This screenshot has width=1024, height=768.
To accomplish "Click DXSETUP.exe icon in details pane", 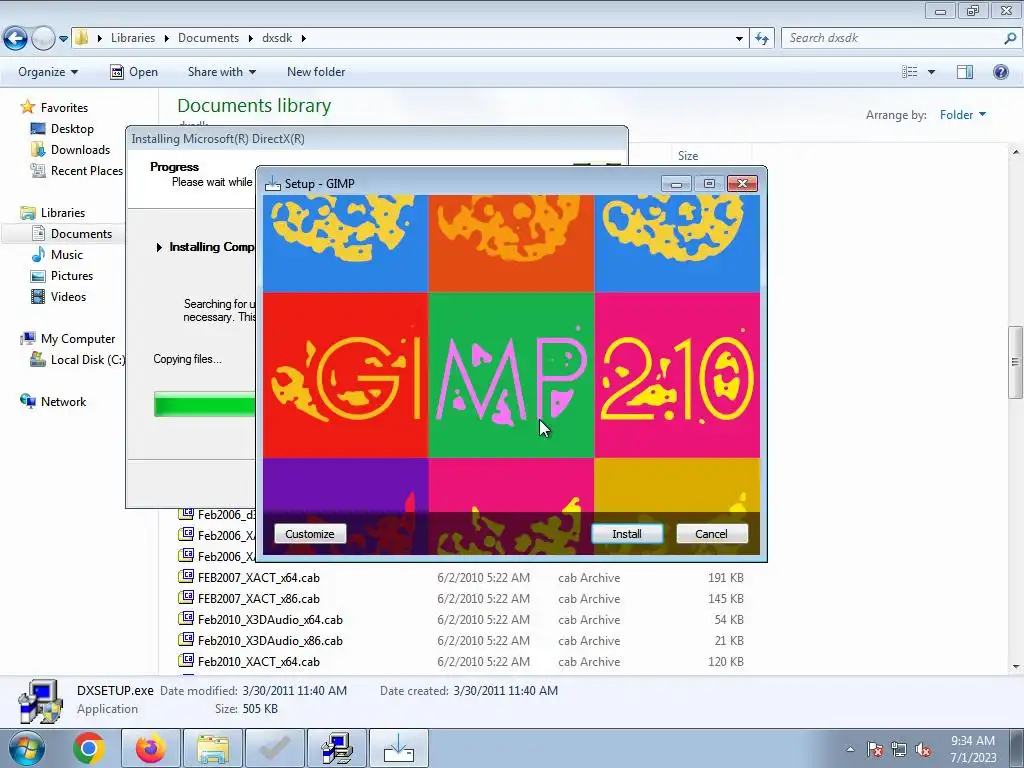I will (40, 701).
